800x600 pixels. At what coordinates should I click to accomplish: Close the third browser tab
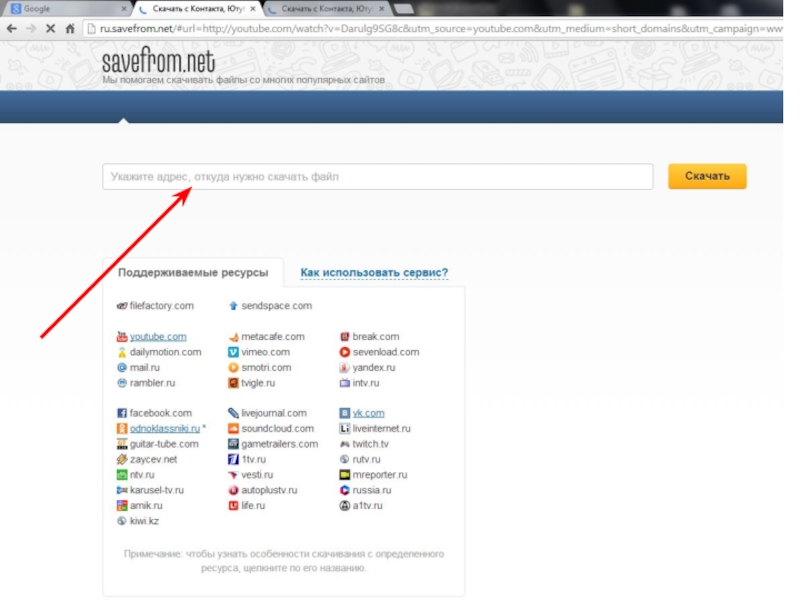382,9
